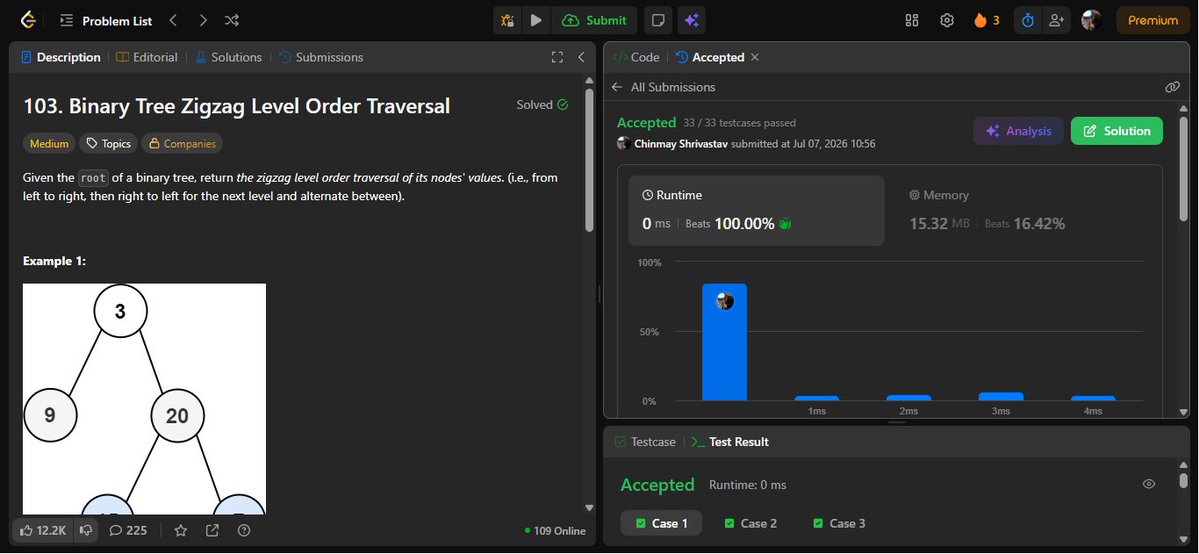Screen dimensions: 1199x554
Task: Click the streak flame counter
Action: [x=987, y=21]
